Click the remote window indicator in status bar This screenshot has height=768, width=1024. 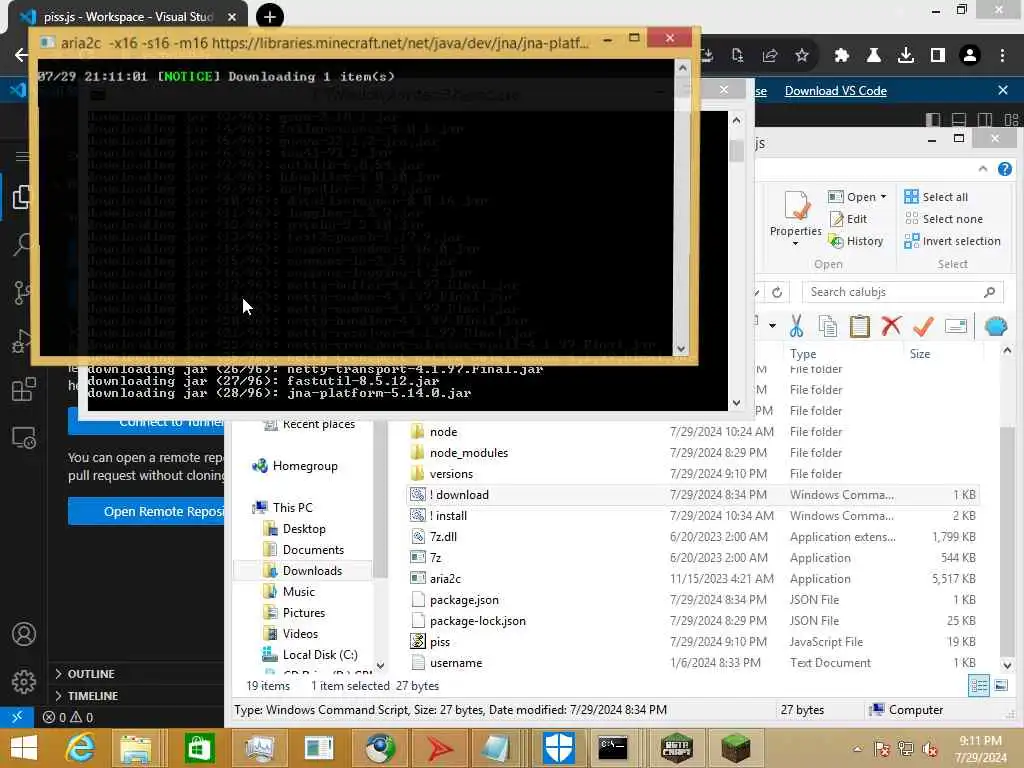click(17, 717)
